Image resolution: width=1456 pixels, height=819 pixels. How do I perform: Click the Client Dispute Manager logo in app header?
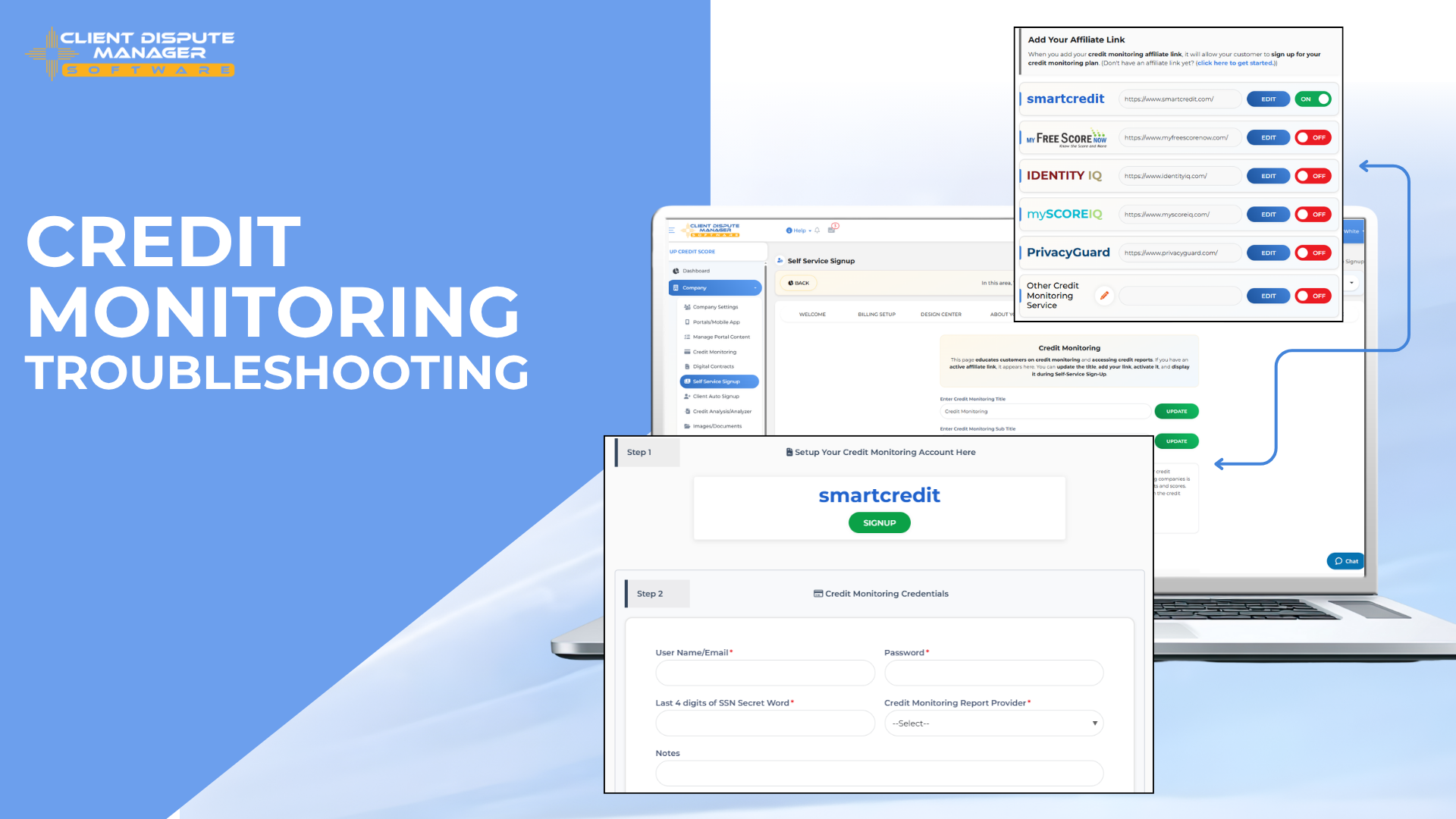pos(711,230)
